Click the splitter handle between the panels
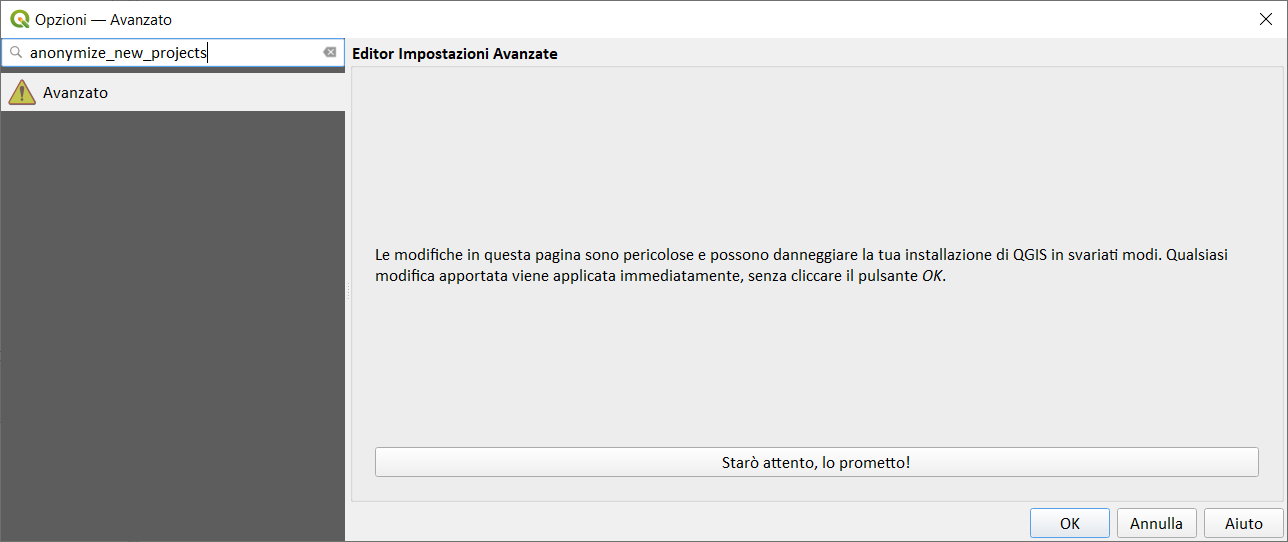 348,289
